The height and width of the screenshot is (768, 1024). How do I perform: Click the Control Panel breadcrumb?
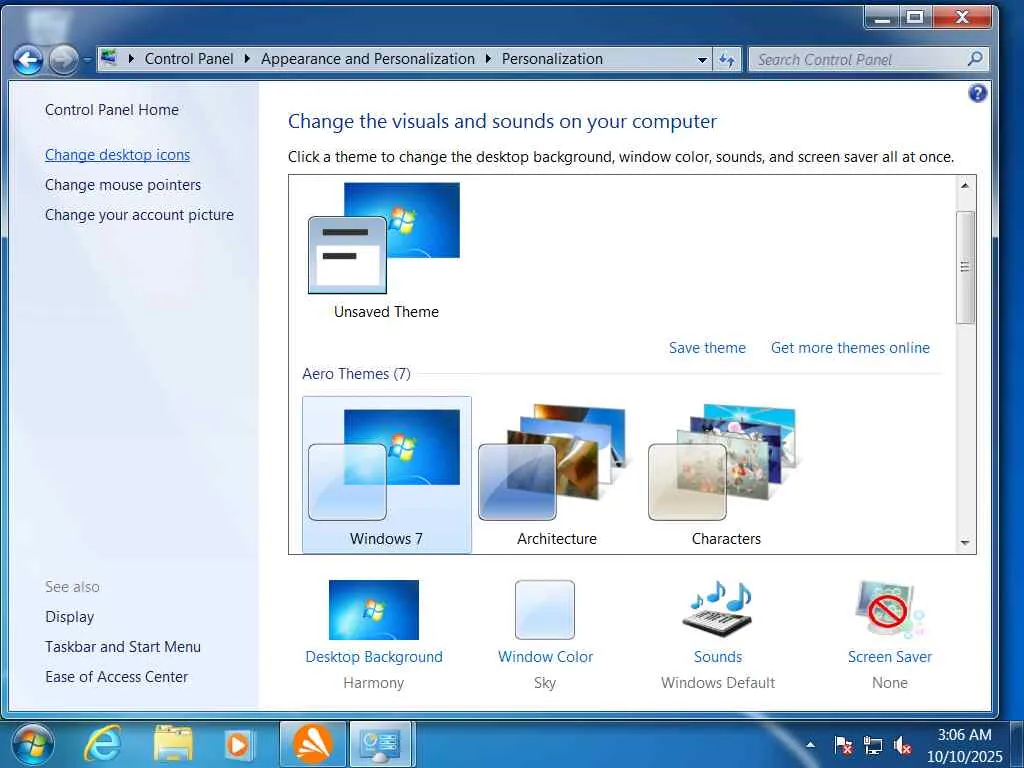coord(189,59)
